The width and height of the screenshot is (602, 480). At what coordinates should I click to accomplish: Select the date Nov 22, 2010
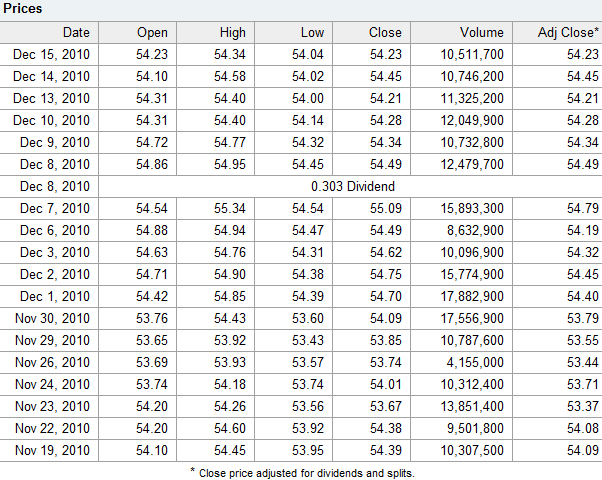52,428
